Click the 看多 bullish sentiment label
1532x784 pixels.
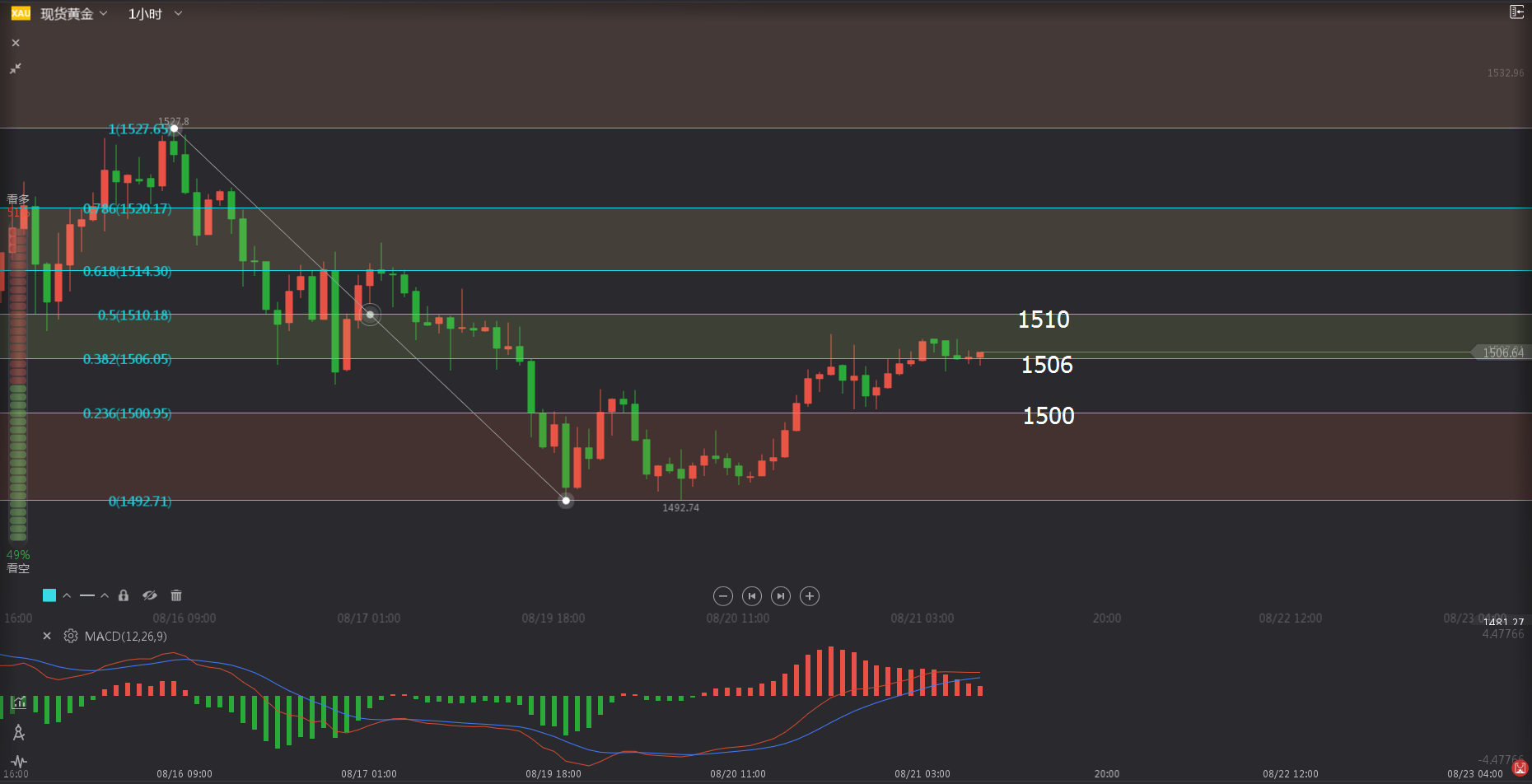coord(18,199)
